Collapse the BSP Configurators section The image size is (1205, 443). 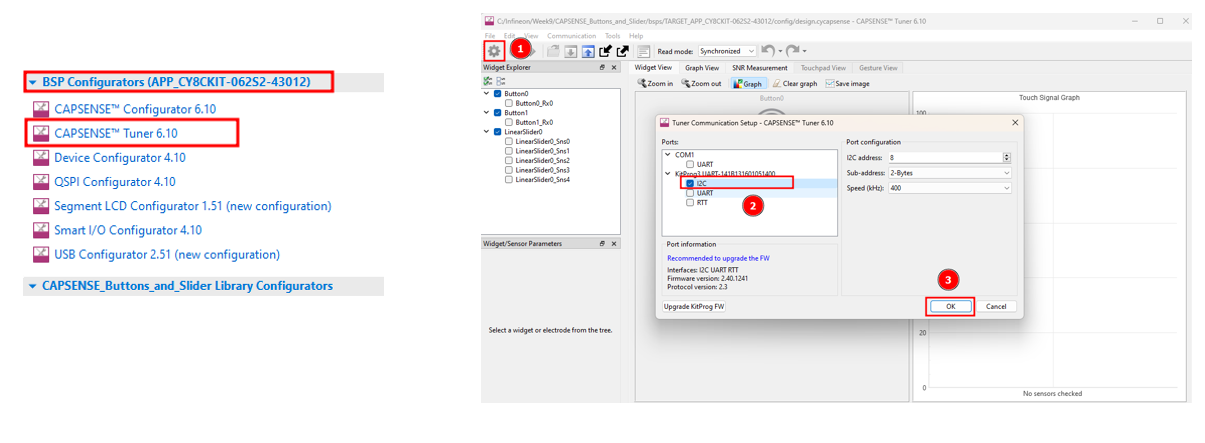click(x=33, y=82)
